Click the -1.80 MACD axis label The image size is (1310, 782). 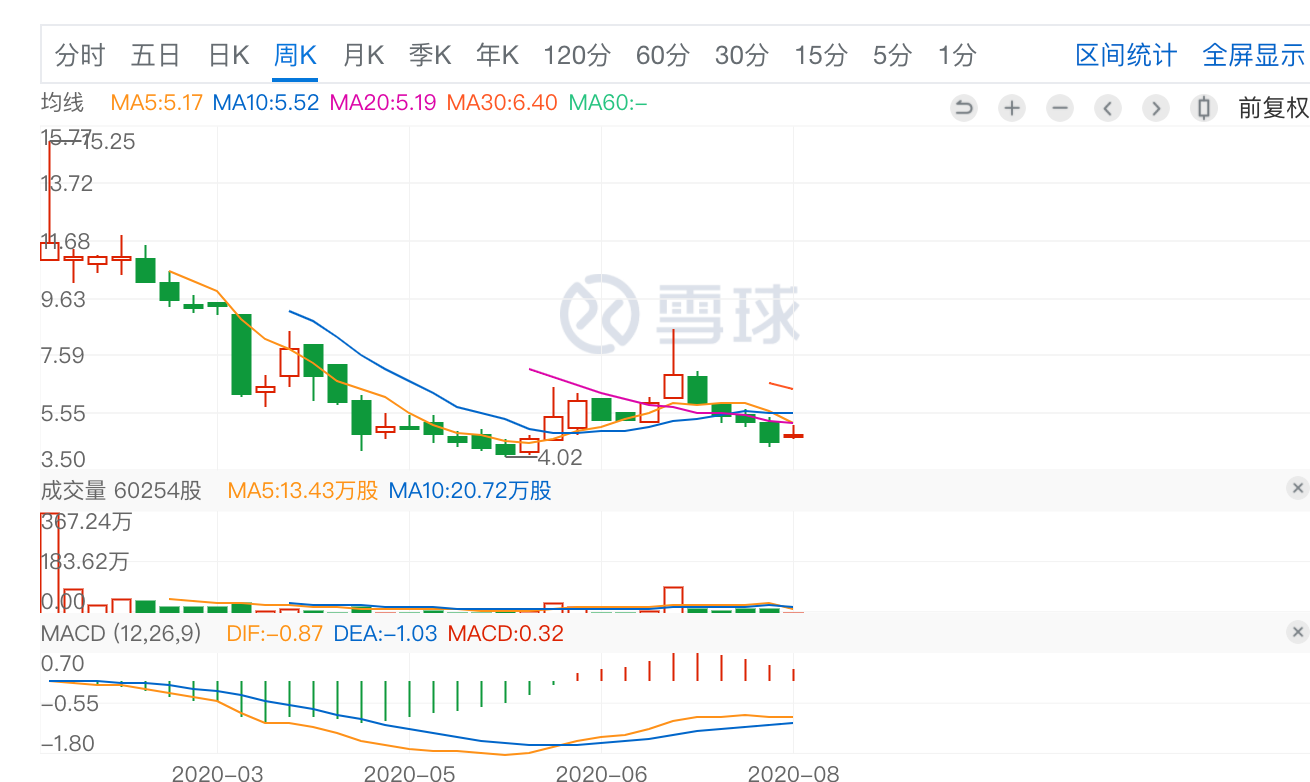67,744
